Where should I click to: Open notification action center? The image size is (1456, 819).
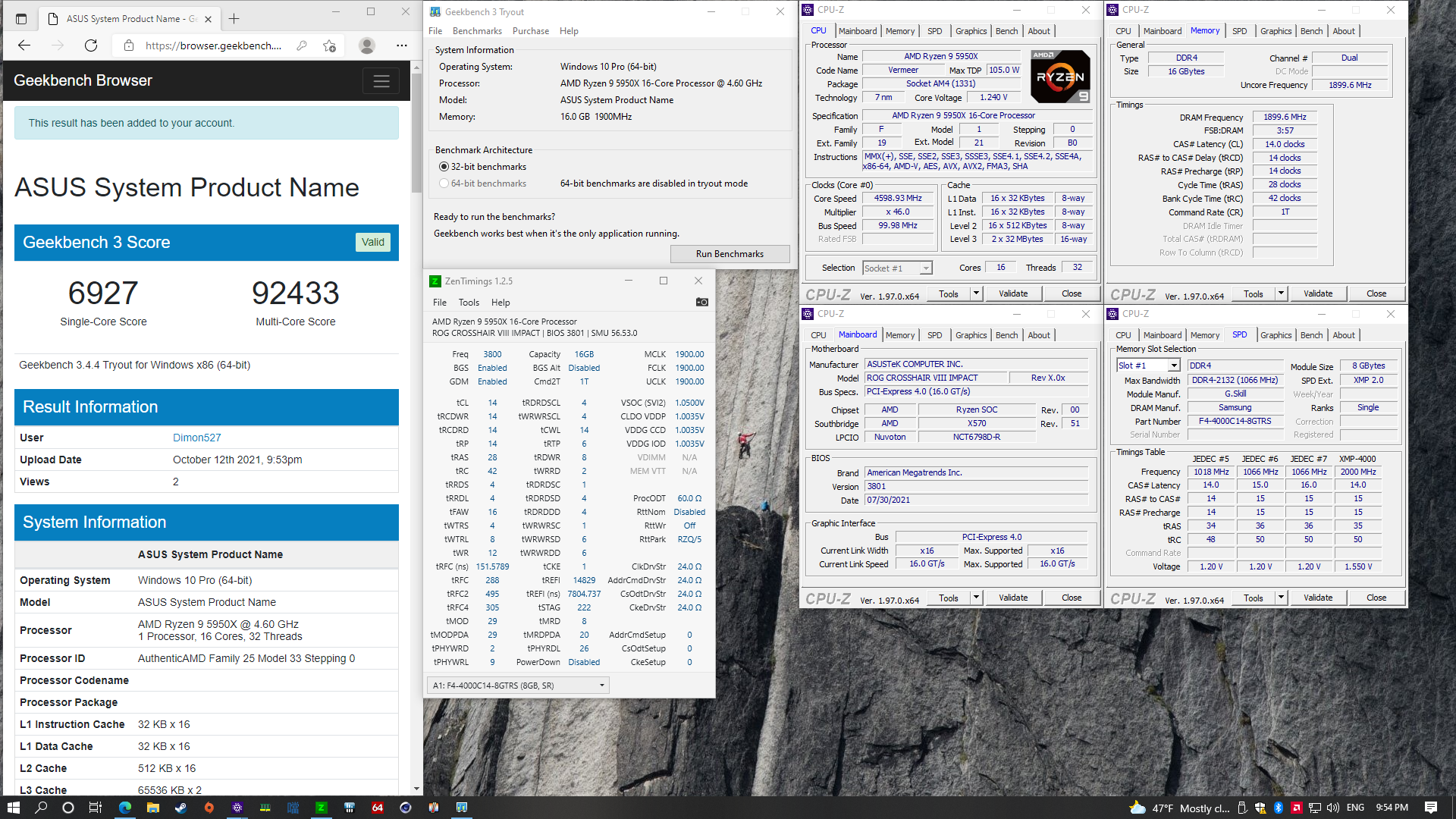click(x=1431, y=808)
